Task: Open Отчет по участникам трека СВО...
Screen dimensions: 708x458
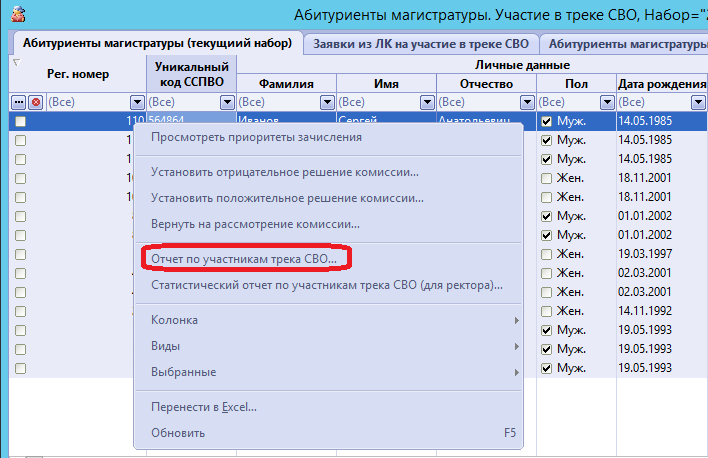Action: click(328, 259)
